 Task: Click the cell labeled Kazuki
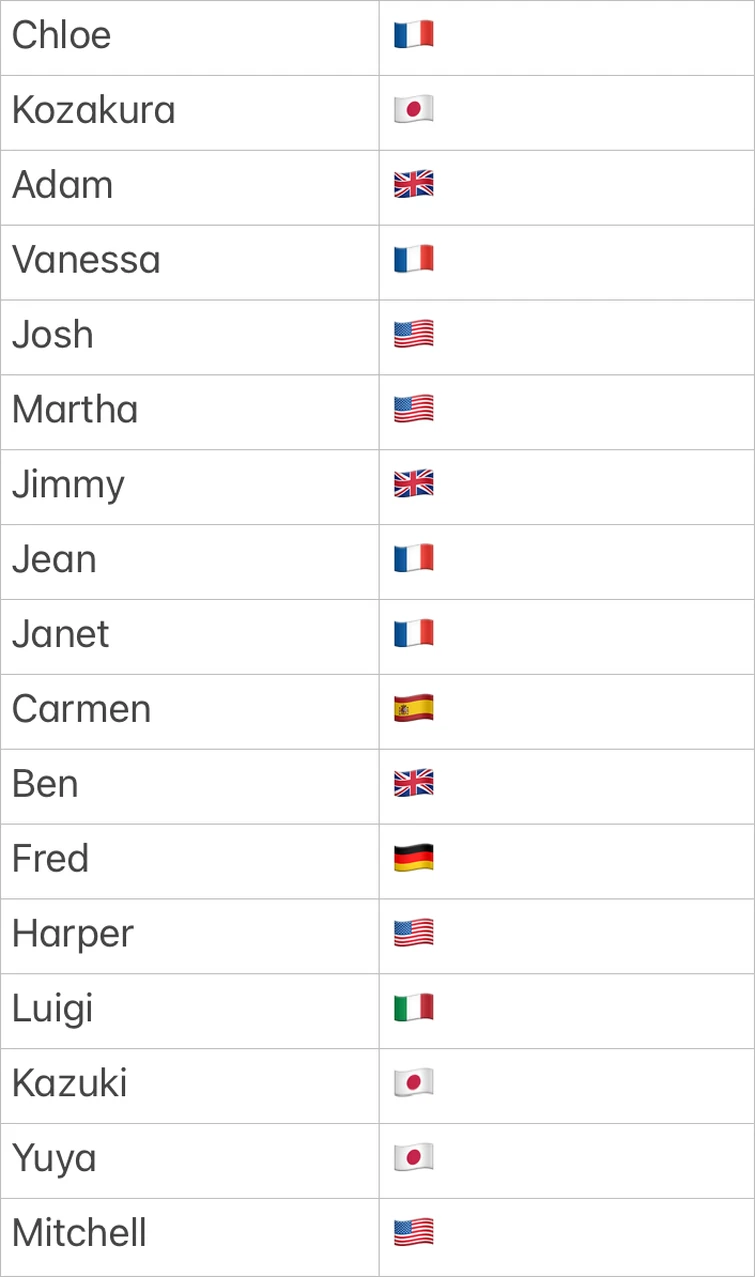[69, 1084]
